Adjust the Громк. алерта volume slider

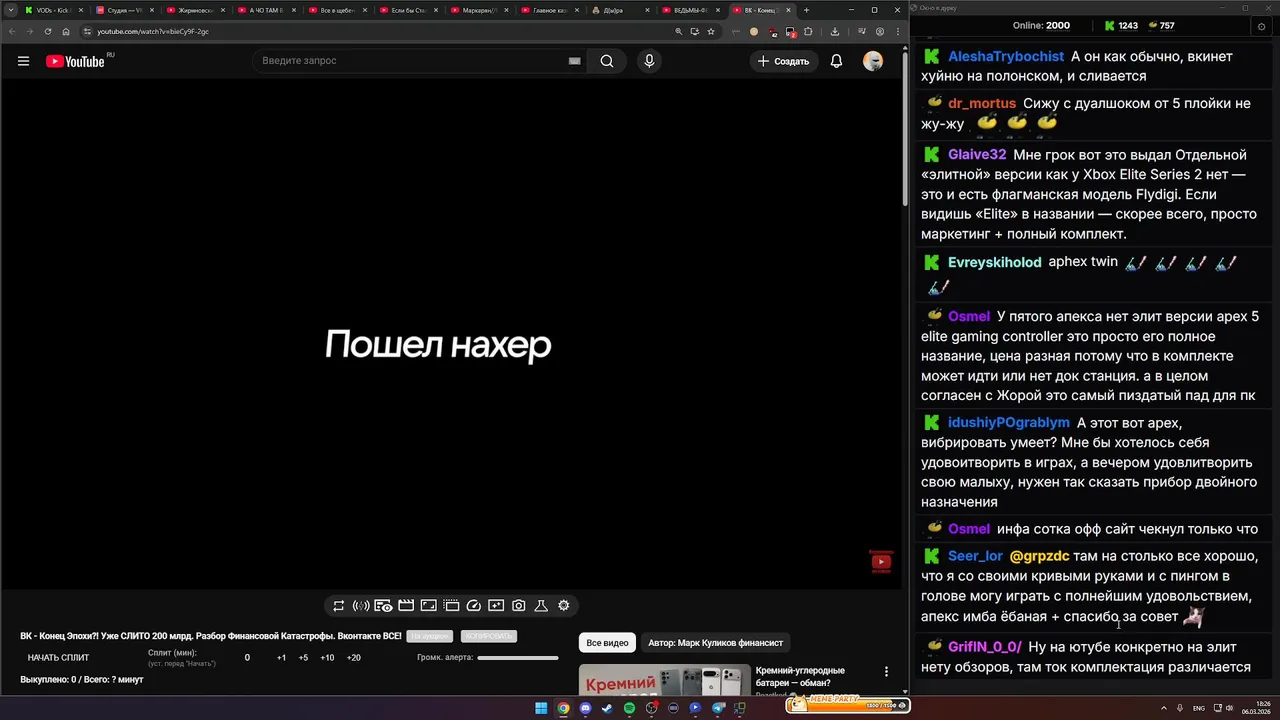pyautogui.click(x=518, y=658)
